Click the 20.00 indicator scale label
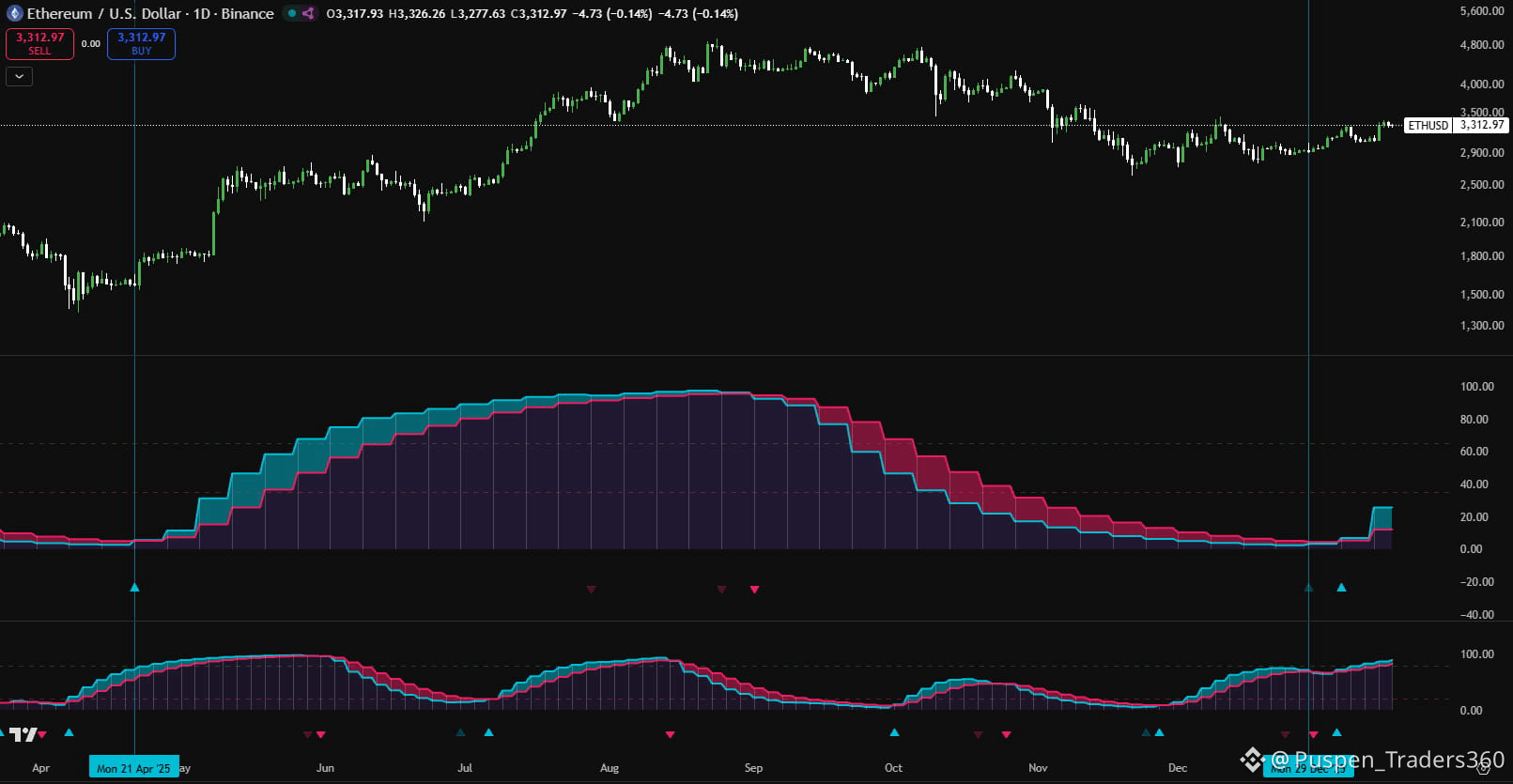 (x=1474, y=517)
